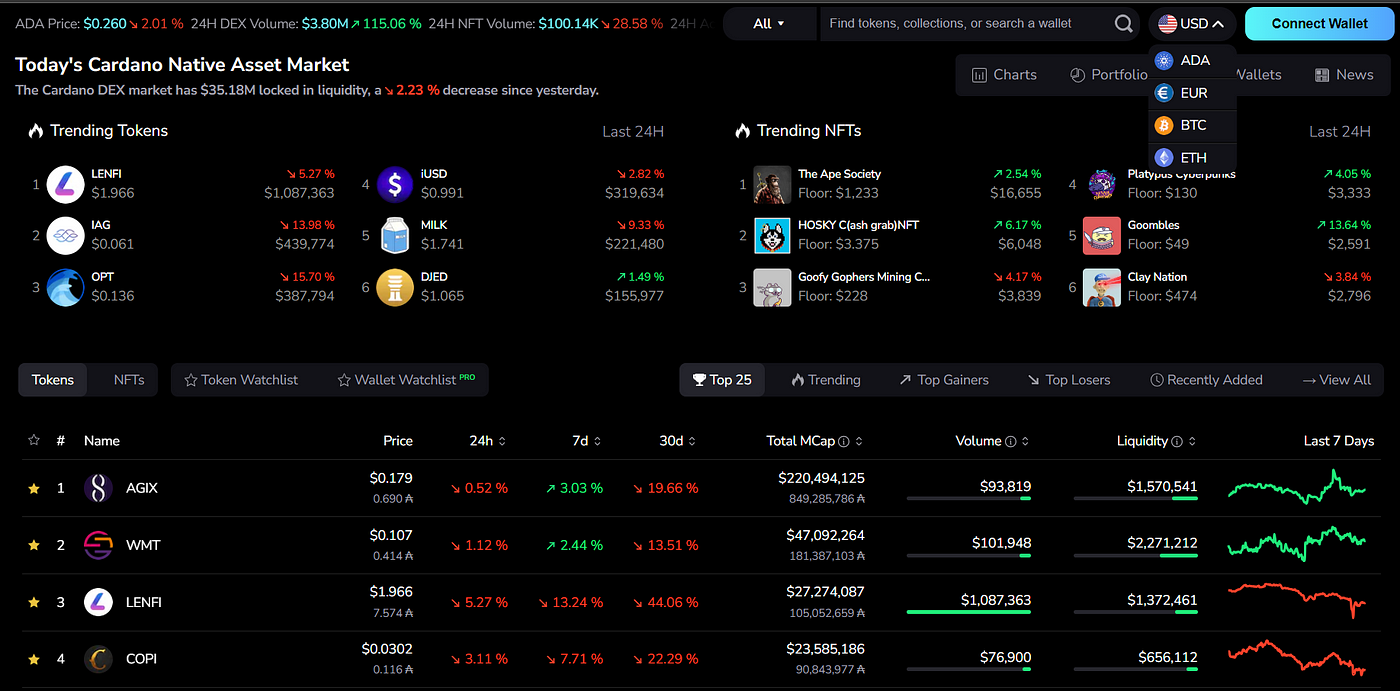This screenshot has height=691, width=1400.
Task: Open COPI last 7 days sparkline chart
Action: coord(1296,659)
